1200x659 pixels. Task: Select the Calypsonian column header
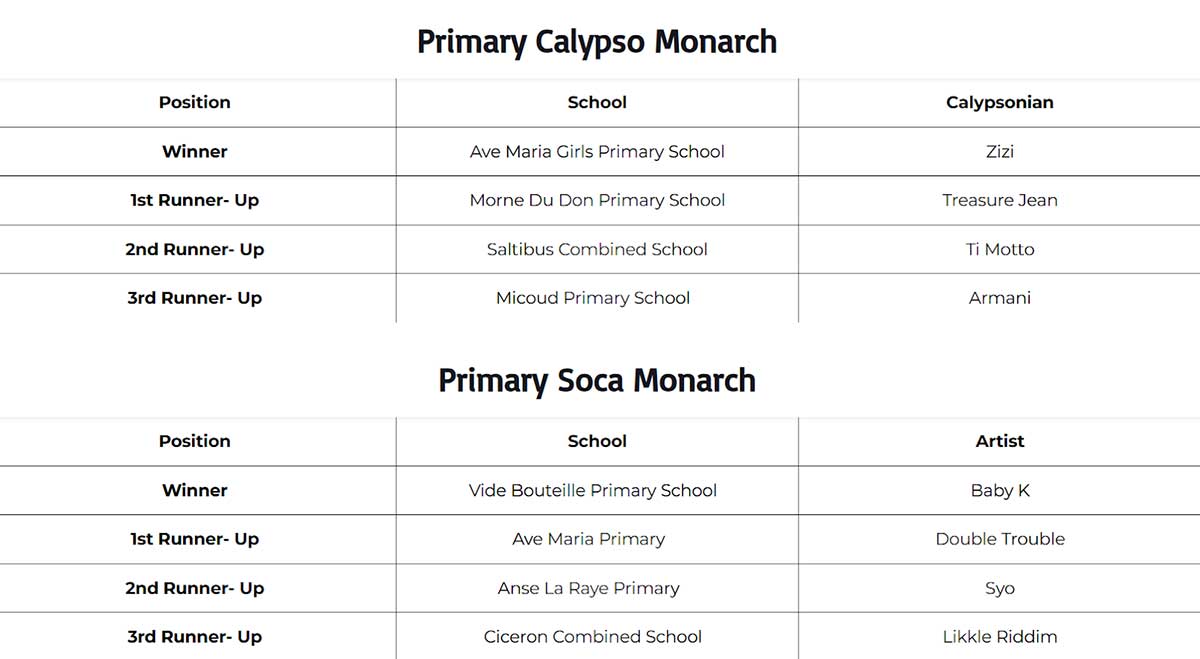tap(999, 102)
